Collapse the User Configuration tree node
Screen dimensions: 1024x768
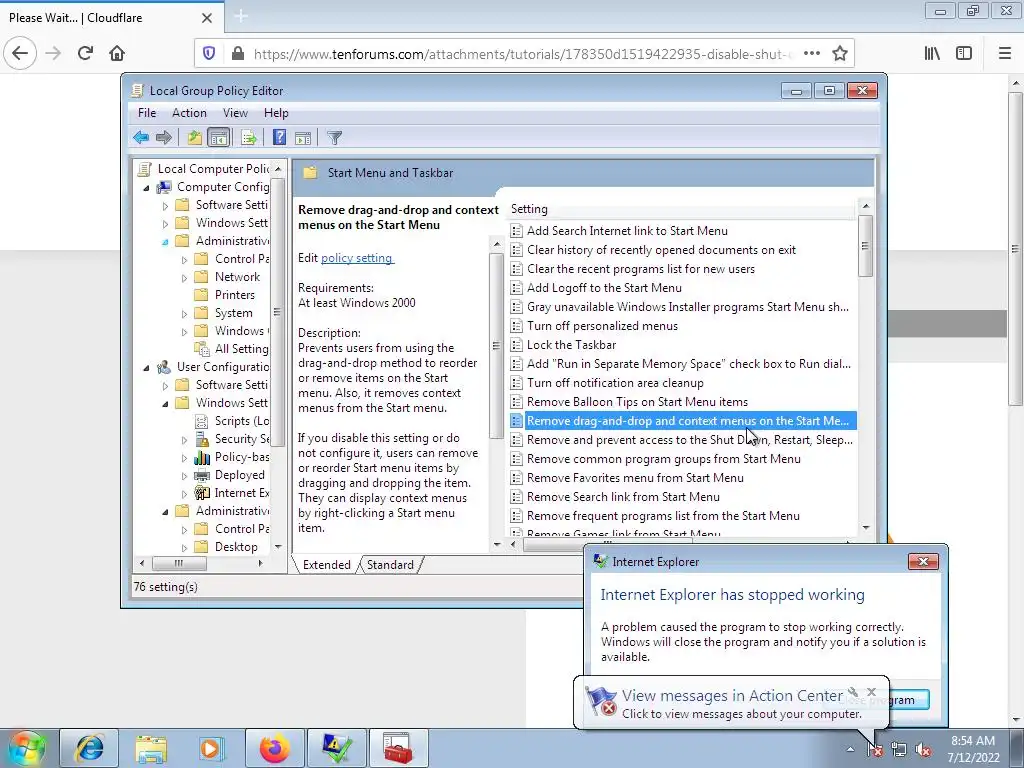(146, 368)
